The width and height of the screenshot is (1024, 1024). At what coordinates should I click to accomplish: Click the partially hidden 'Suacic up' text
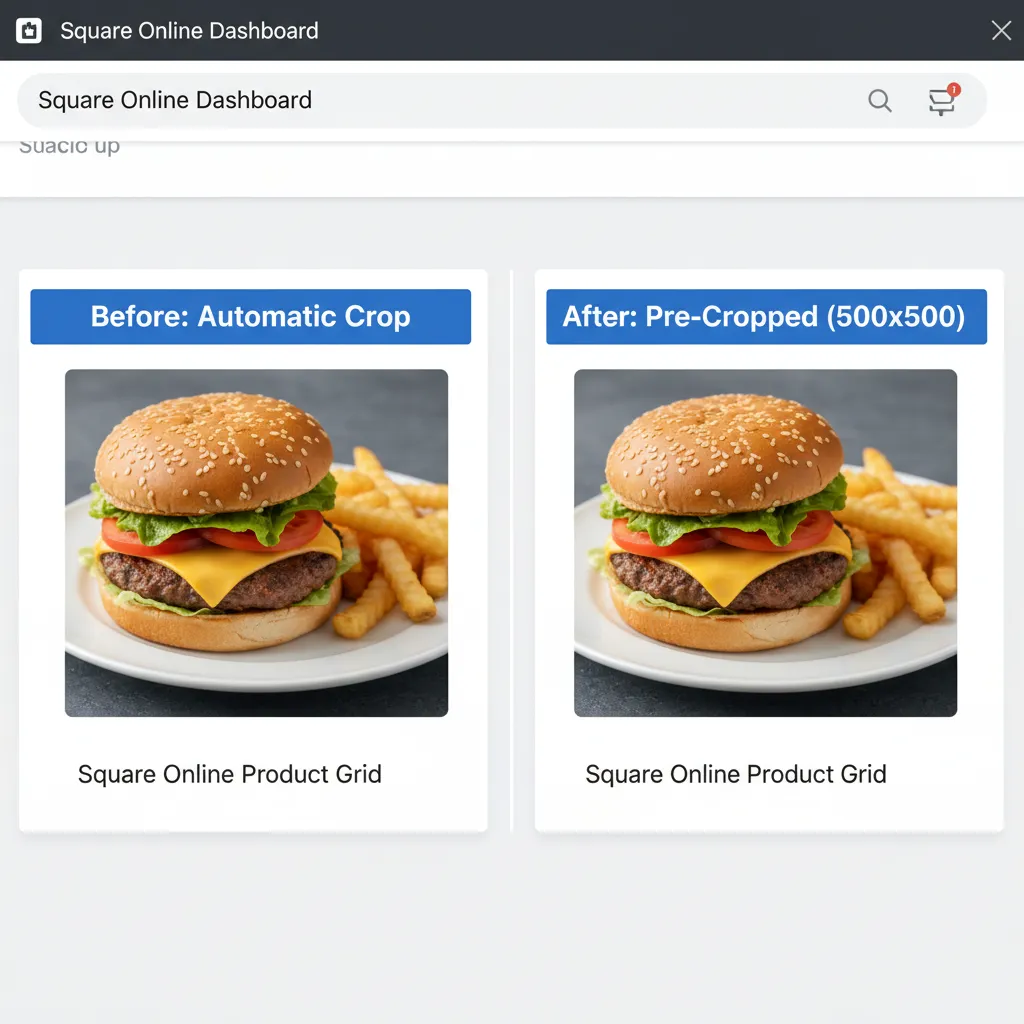(69, 146)
